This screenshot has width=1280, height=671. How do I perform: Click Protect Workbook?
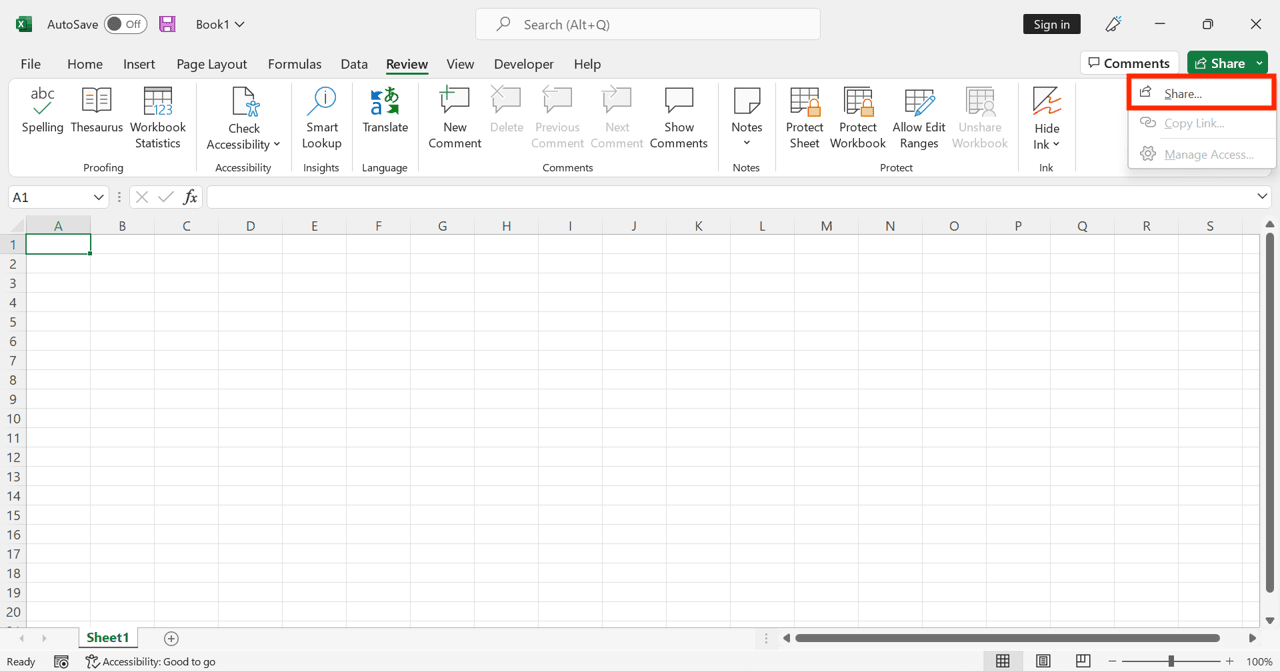point(858,118)
